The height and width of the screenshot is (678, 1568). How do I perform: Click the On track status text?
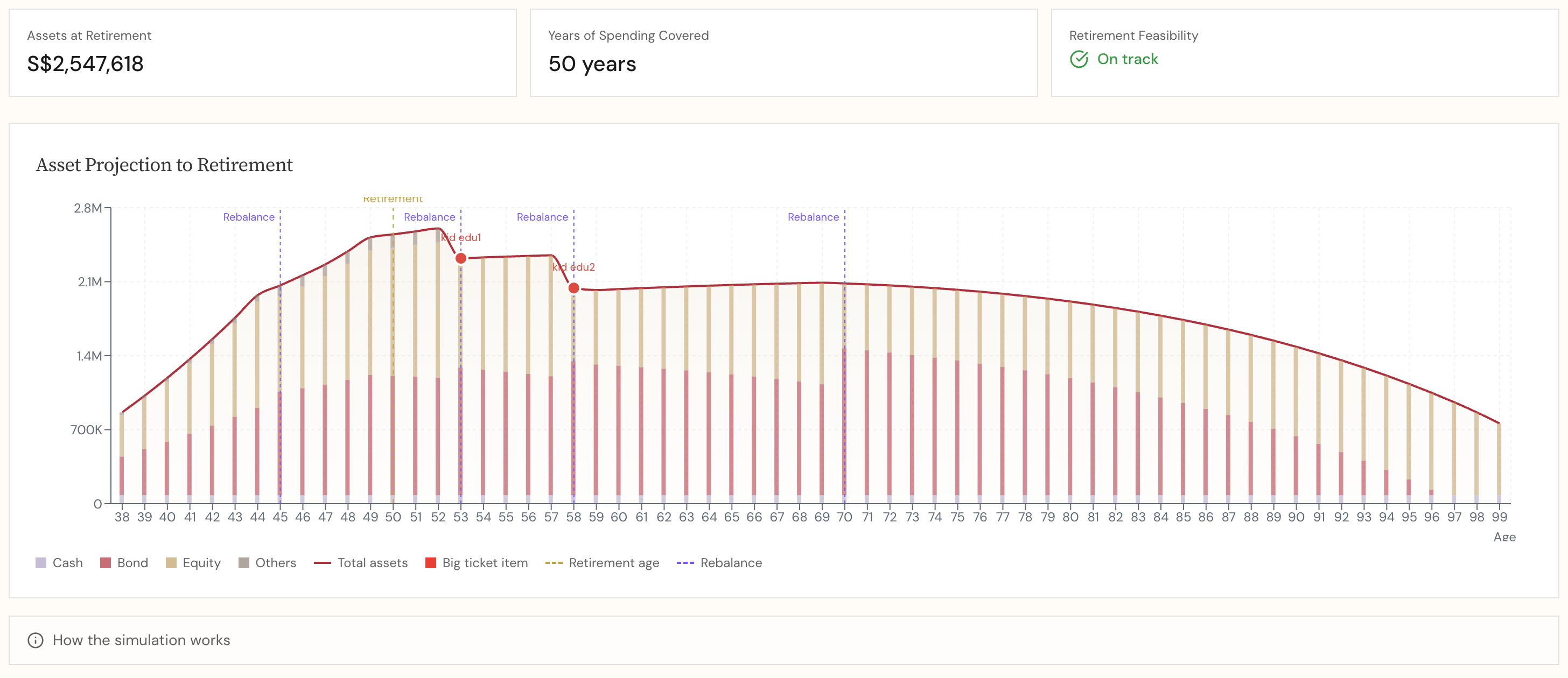1128,59
